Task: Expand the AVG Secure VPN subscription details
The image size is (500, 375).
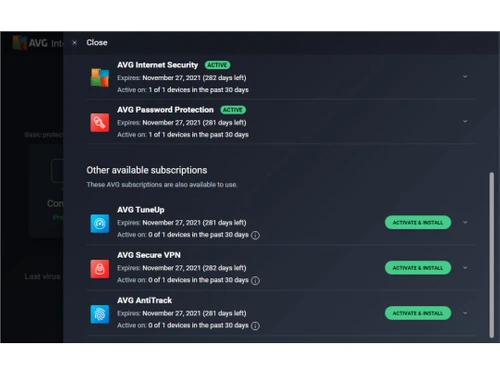Action: tap(465, 268)
